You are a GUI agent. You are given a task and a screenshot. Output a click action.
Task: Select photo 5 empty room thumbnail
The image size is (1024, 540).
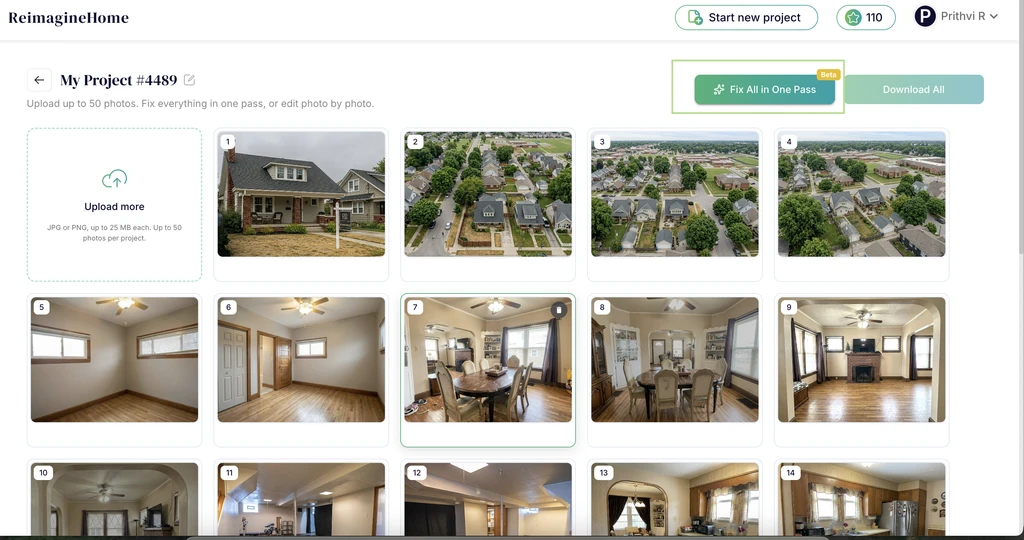114,359
